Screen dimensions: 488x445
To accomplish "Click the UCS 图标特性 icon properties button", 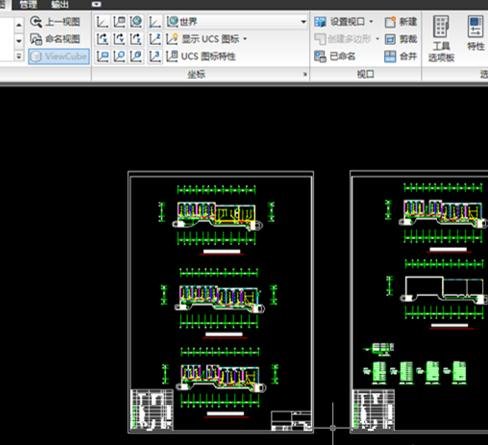I will (201, 56).
